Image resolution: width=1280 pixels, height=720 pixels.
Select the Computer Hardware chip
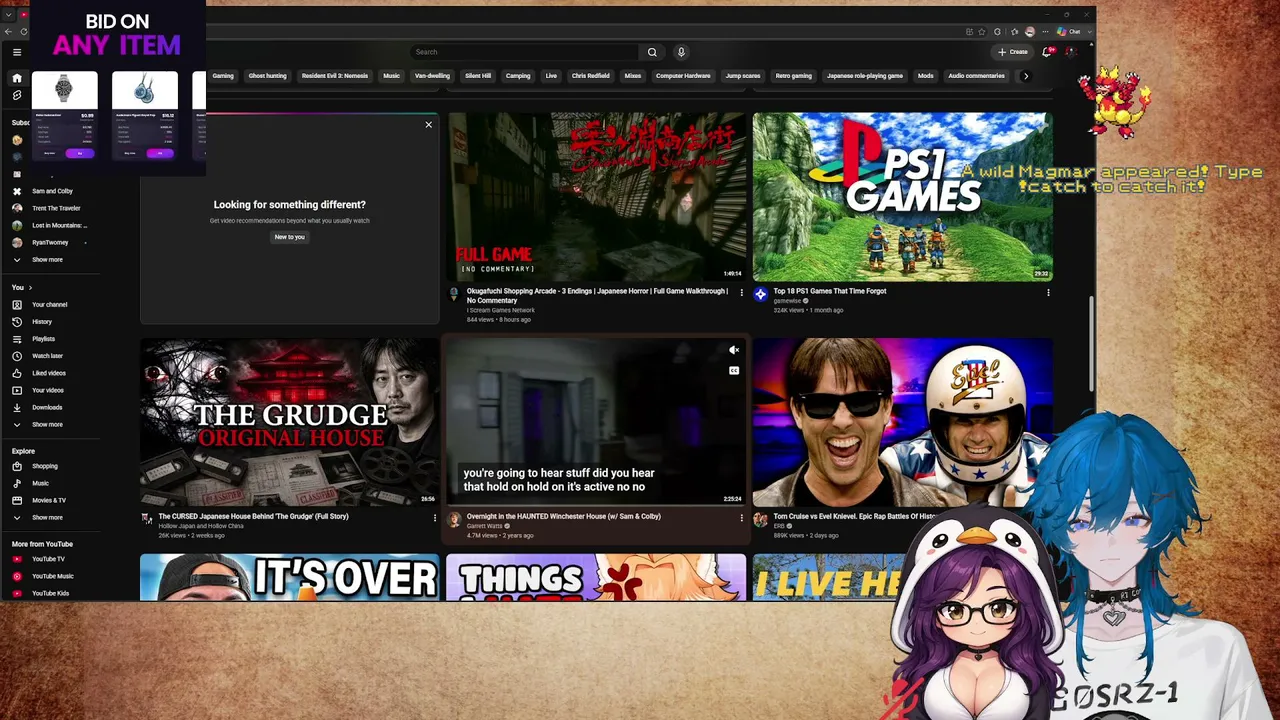(x=683, y=76)
